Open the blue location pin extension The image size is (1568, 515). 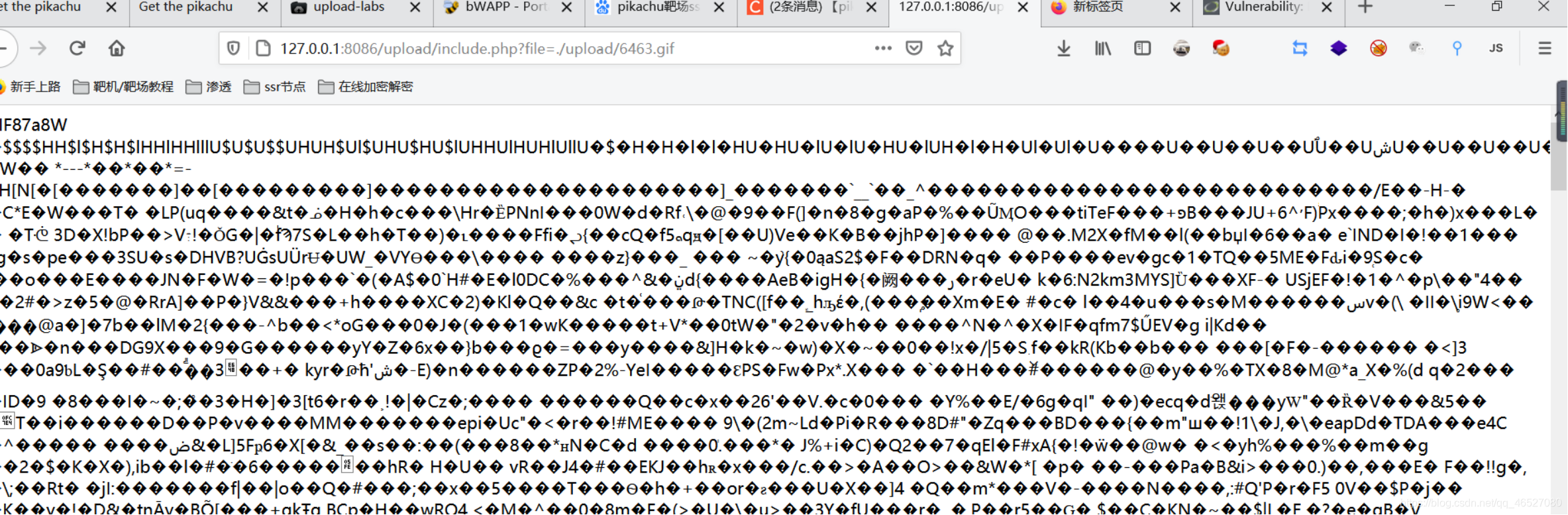1457,48
